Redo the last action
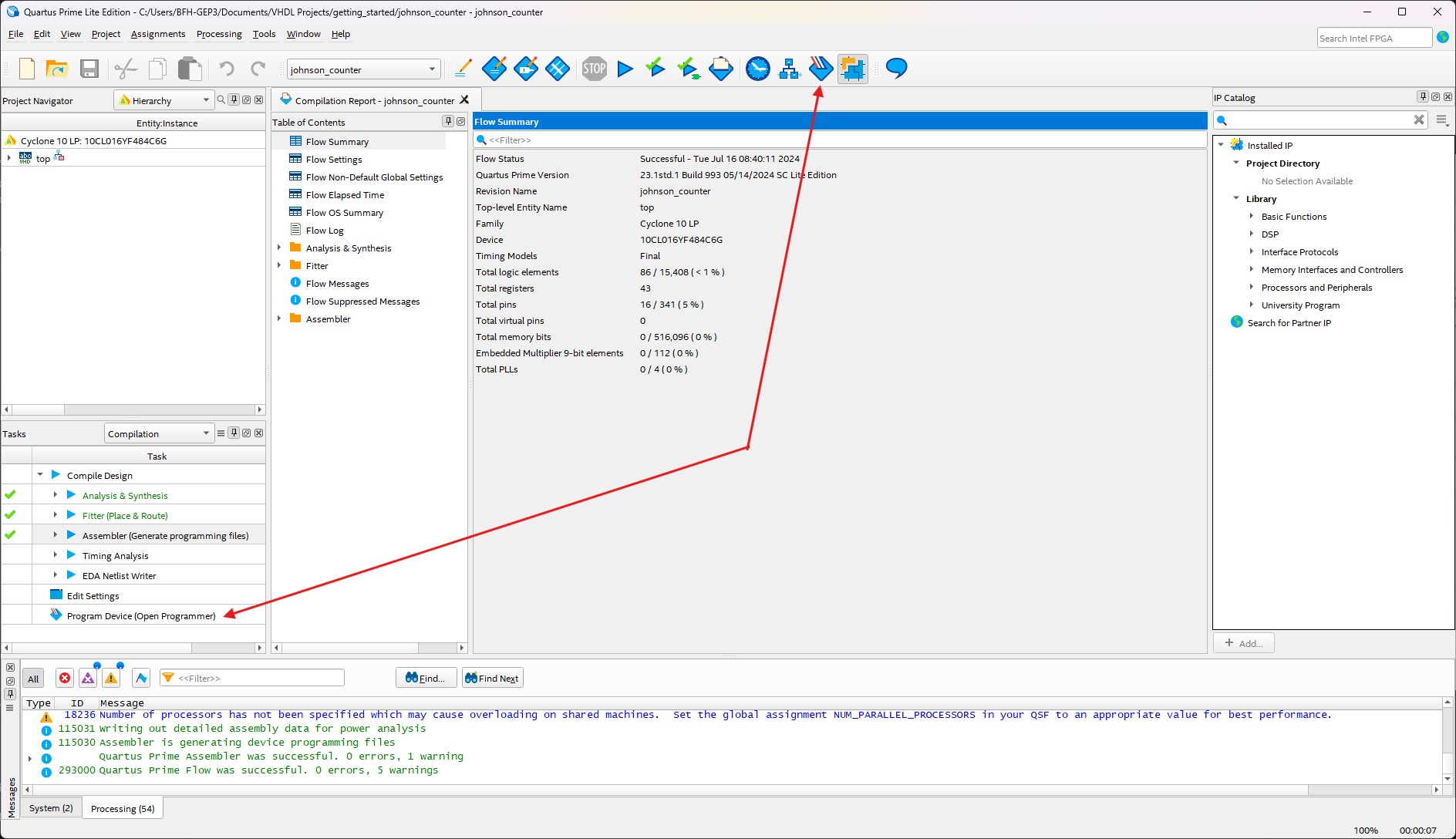Viewport: 1456px width, 839px height. tap(258, 69)
